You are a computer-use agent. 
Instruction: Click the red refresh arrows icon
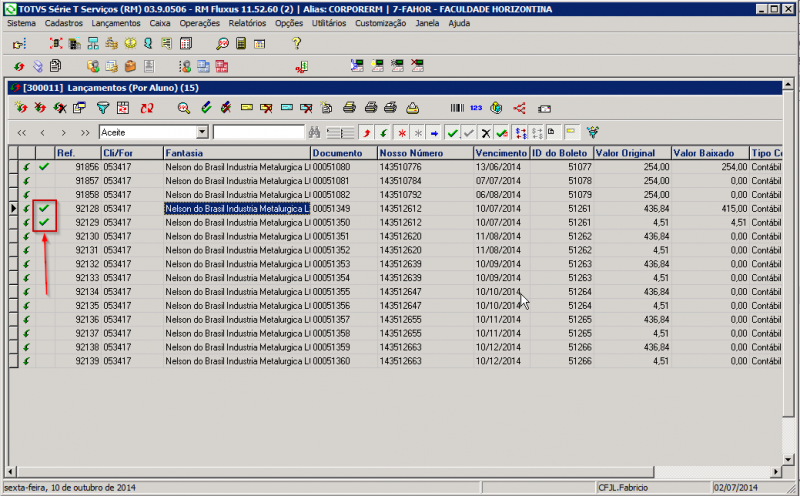(x=146, y=108)
